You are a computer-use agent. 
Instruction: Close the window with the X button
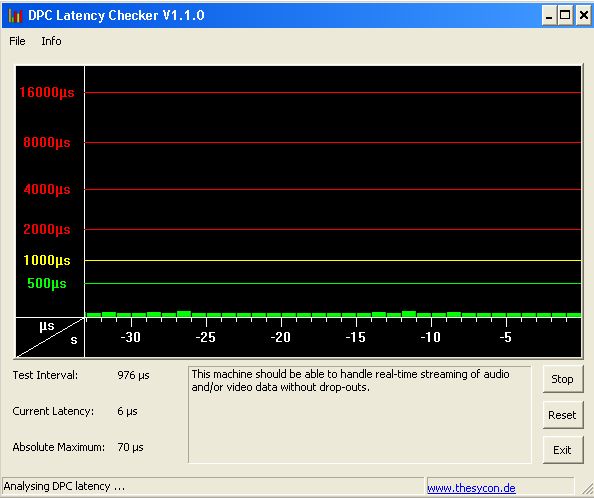[x=584, y=16]
